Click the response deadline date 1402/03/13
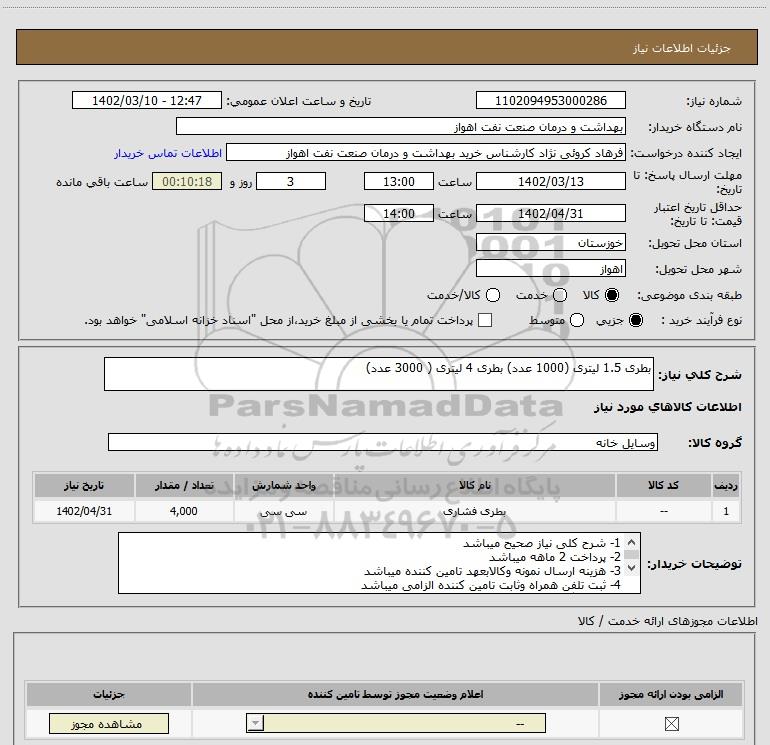 550,182
